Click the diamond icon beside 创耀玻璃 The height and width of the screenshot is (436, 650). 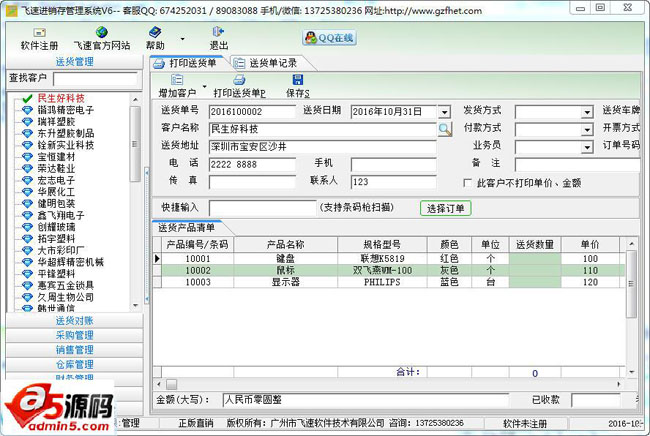click(x=27, y=227)
